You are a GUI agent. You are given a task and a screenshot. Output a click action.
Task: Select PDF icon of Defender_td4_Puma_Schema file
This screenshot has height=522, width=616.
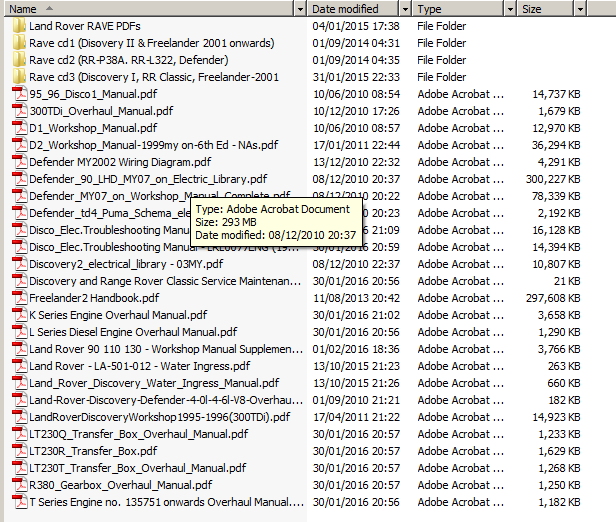[19, 213]
